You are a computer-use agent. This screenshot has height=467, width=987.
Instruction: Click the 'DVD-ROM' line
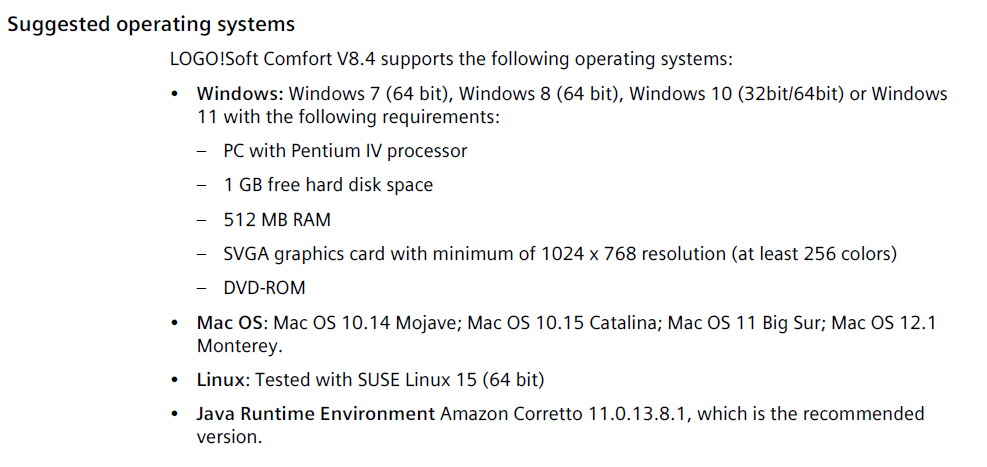click(x=265, y=288)
